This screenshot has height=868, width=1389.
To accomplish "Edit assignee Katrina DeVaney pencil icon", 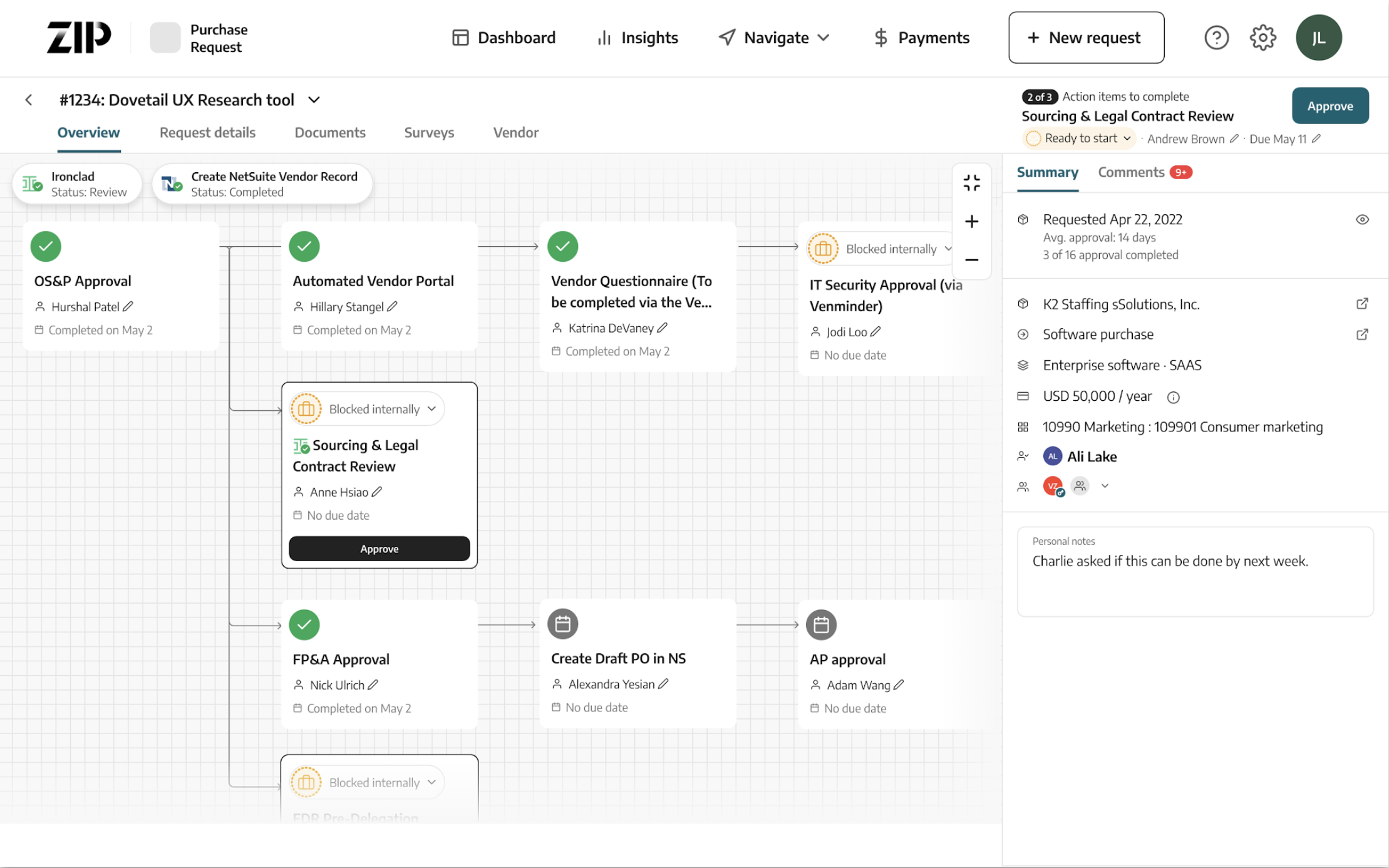I will pyautogui.click(x=663, y=328).
